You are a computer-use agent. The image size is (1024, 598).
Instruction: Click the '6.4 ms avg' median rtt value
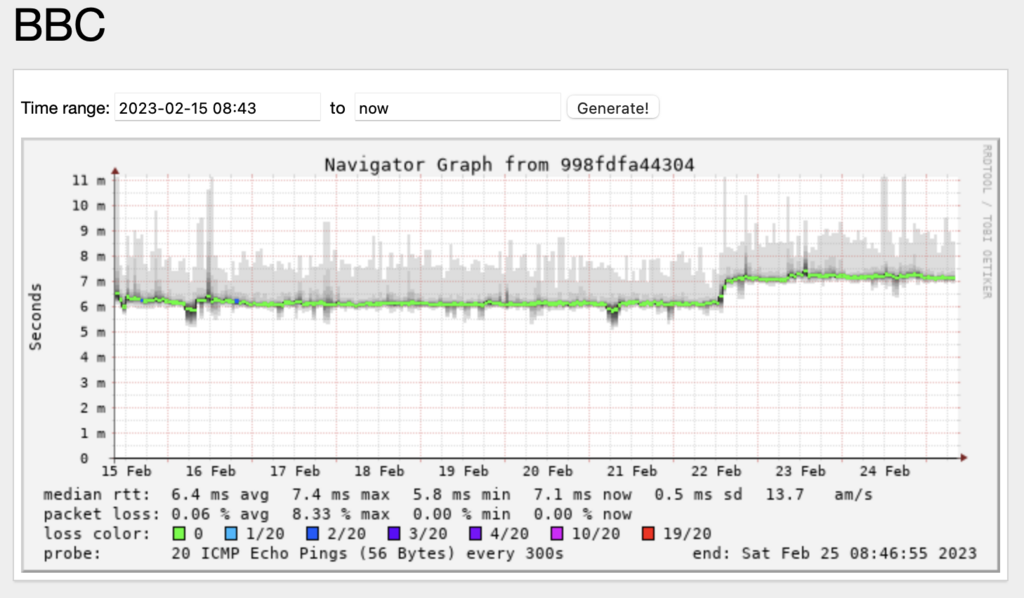click(x=220, y=494)
